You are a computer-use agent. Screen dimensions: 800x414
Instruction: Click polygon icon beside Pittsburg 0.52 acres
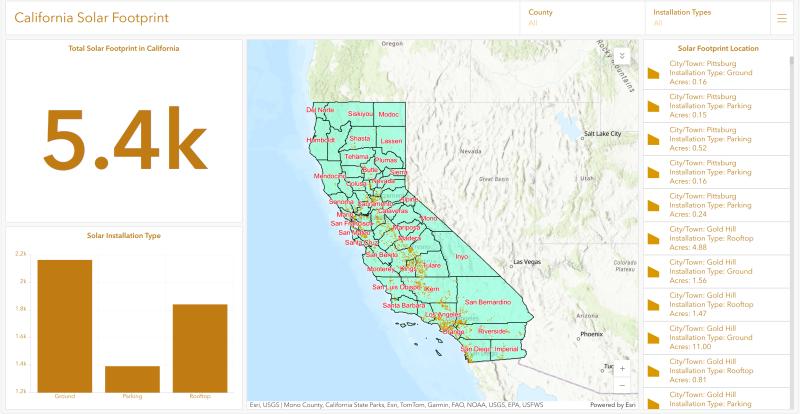pos(654,140)
